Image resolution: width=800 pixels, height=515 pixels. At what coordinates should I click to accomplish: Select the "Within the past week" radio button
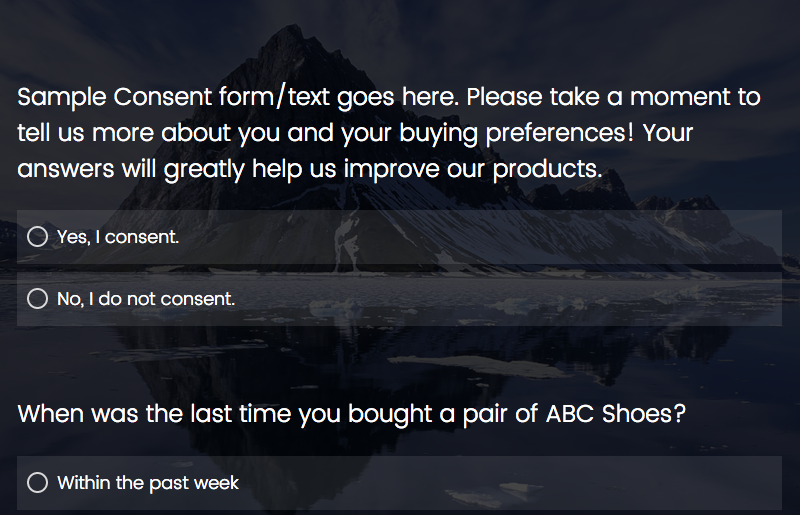[38, 483]
